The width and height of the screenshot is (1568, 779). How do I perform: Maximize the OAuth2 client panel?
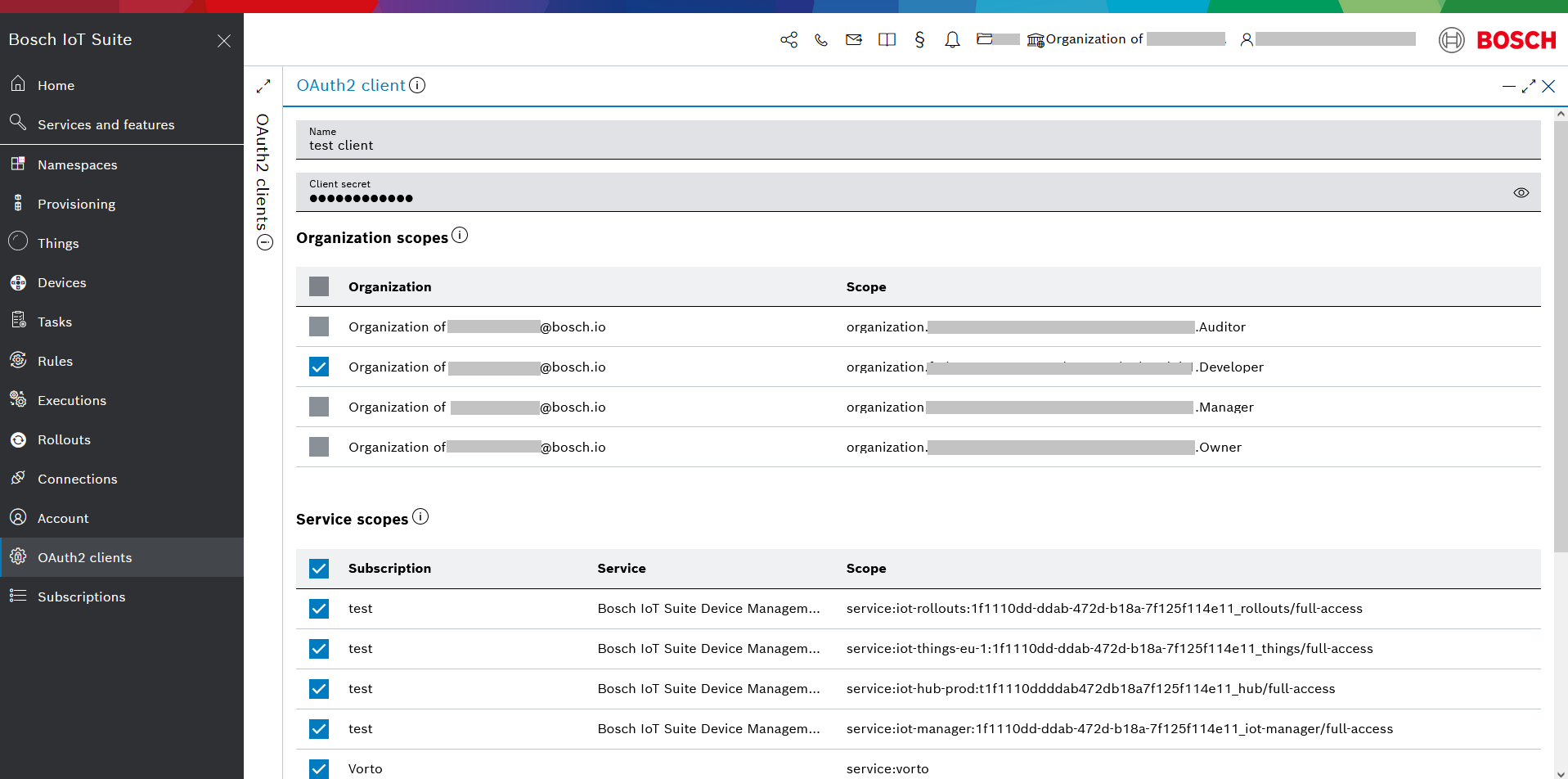1529,86
